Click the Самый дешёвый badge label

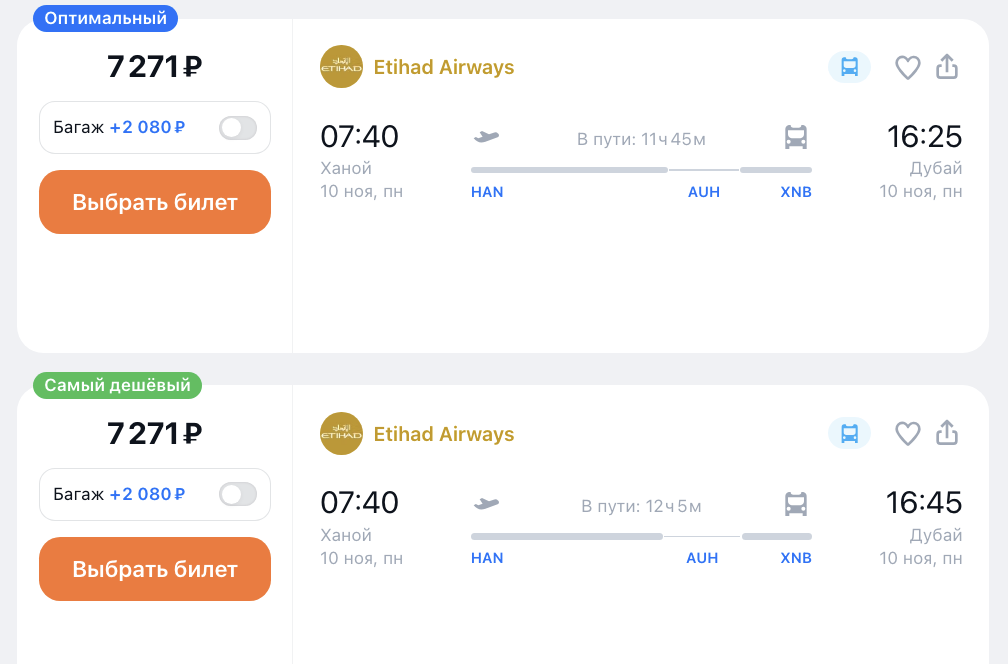(x=117, y=385)
